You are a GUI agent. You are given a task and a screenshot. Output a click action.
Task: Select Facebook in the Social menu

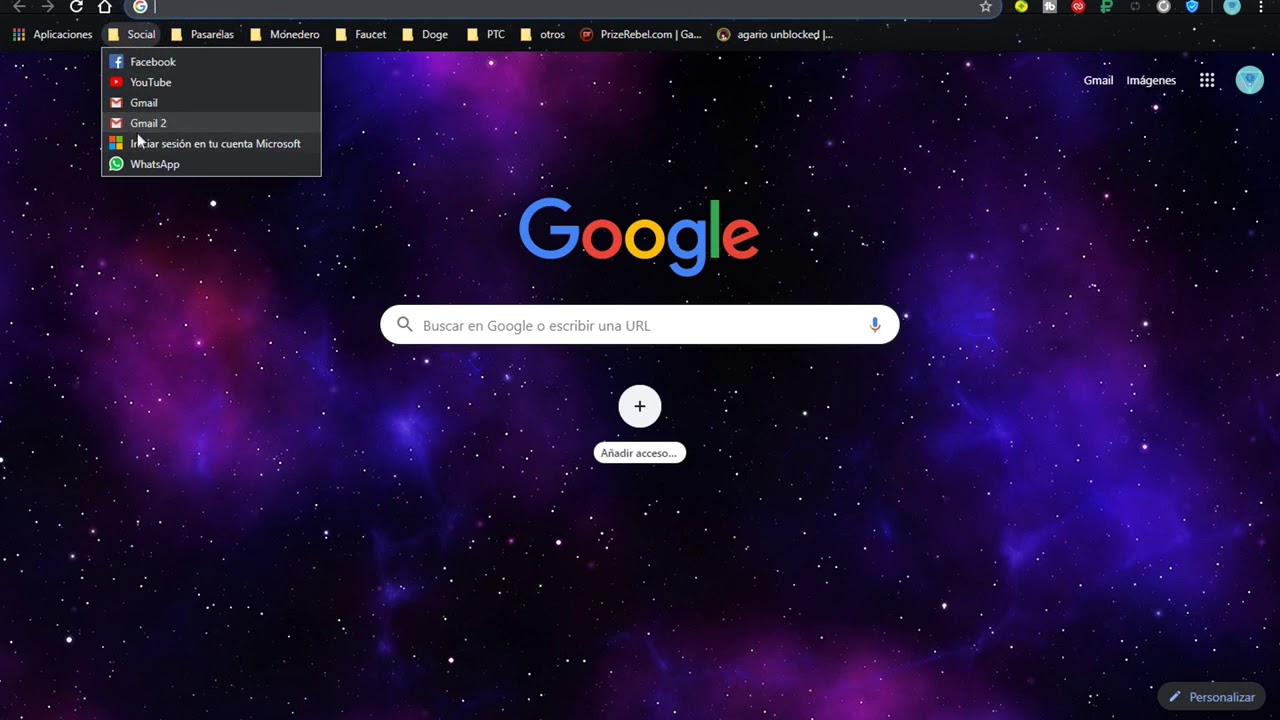(211, 62)
